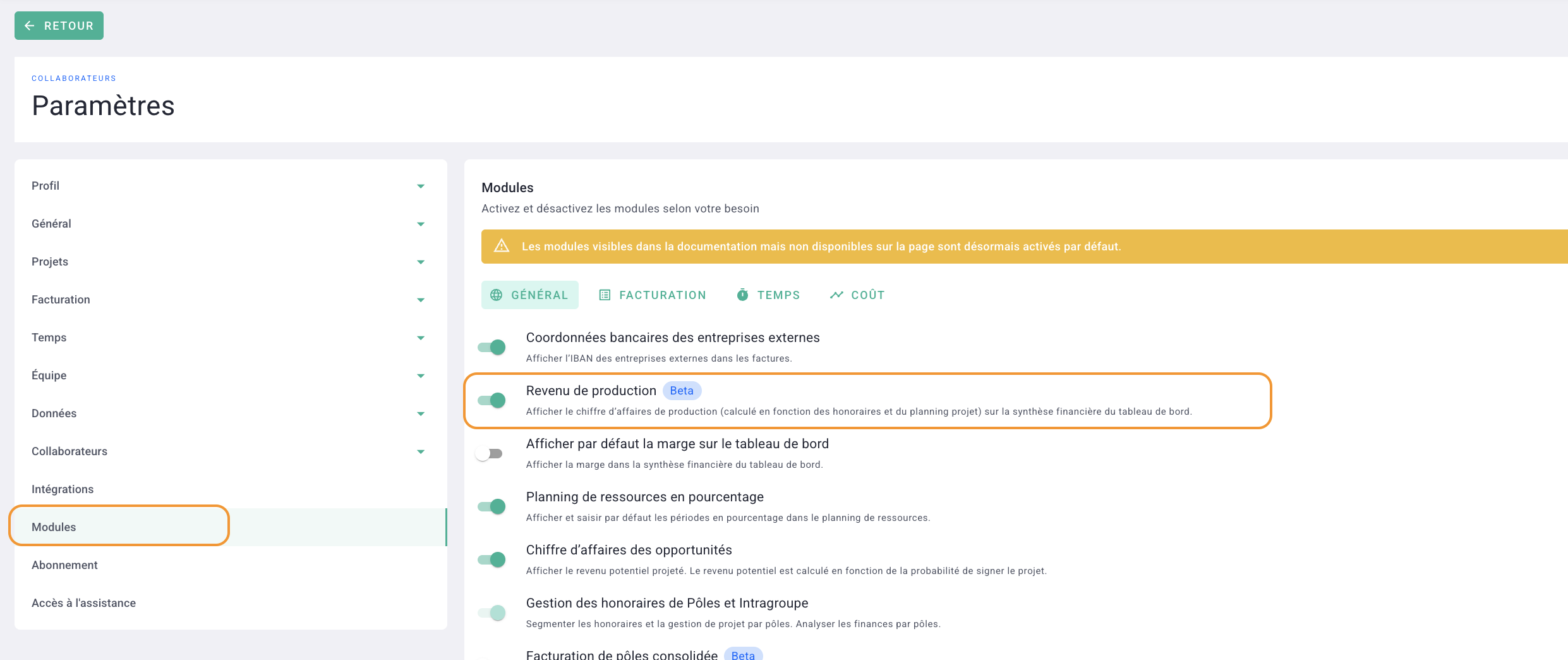
Task: Click the invoice icon on Facturation tab
Action: (605, 295)
